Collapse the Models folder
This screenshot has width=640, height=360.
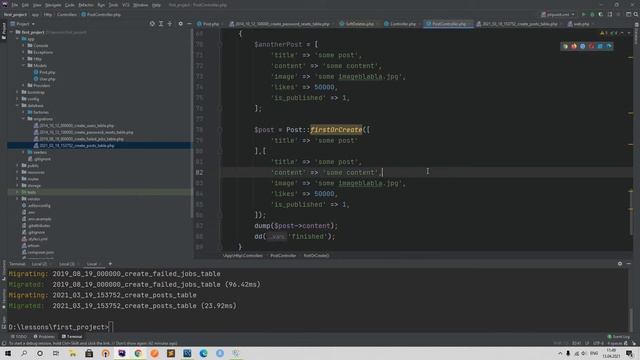pyautogui.click(x=24, y=65)
